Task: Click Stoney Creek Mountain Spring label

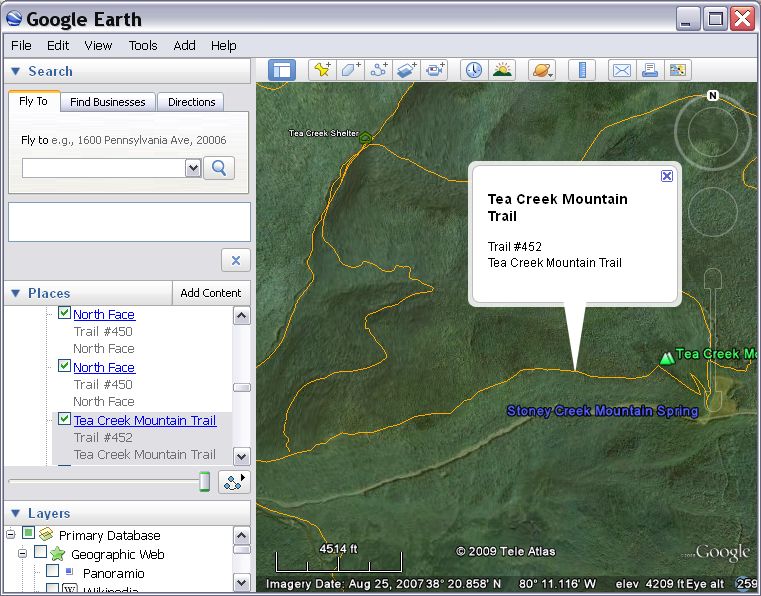Action: point(602,411)
